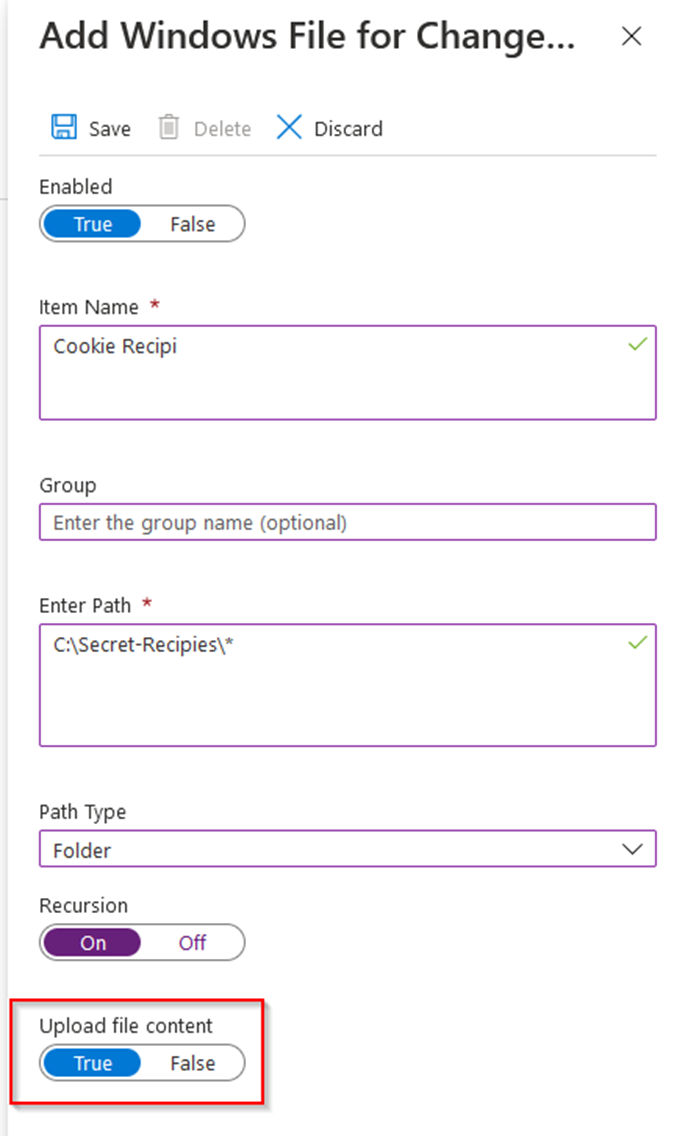
Task: Click the green checkmark beside Item Name
Action: 637,344
